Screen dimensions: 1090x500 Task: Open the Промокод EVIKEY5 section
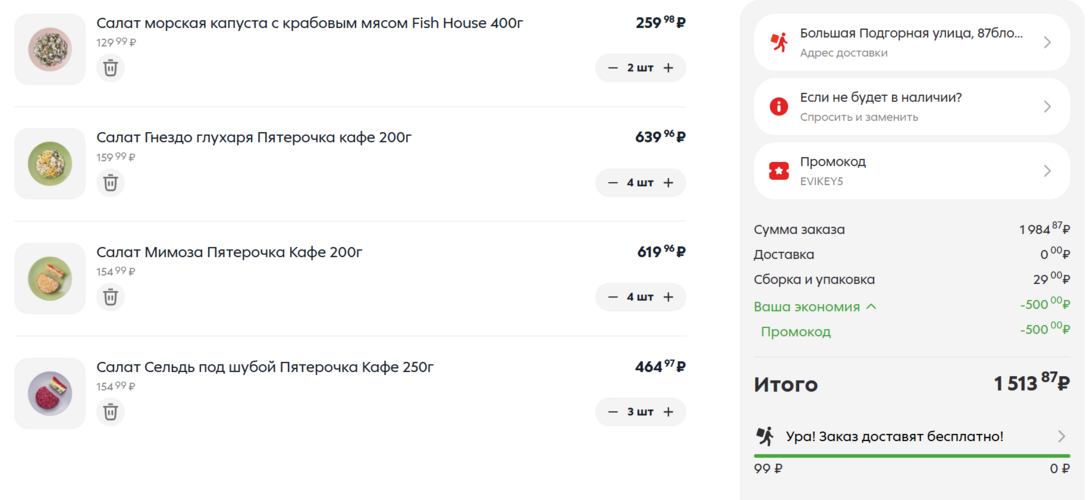[911, 170]
